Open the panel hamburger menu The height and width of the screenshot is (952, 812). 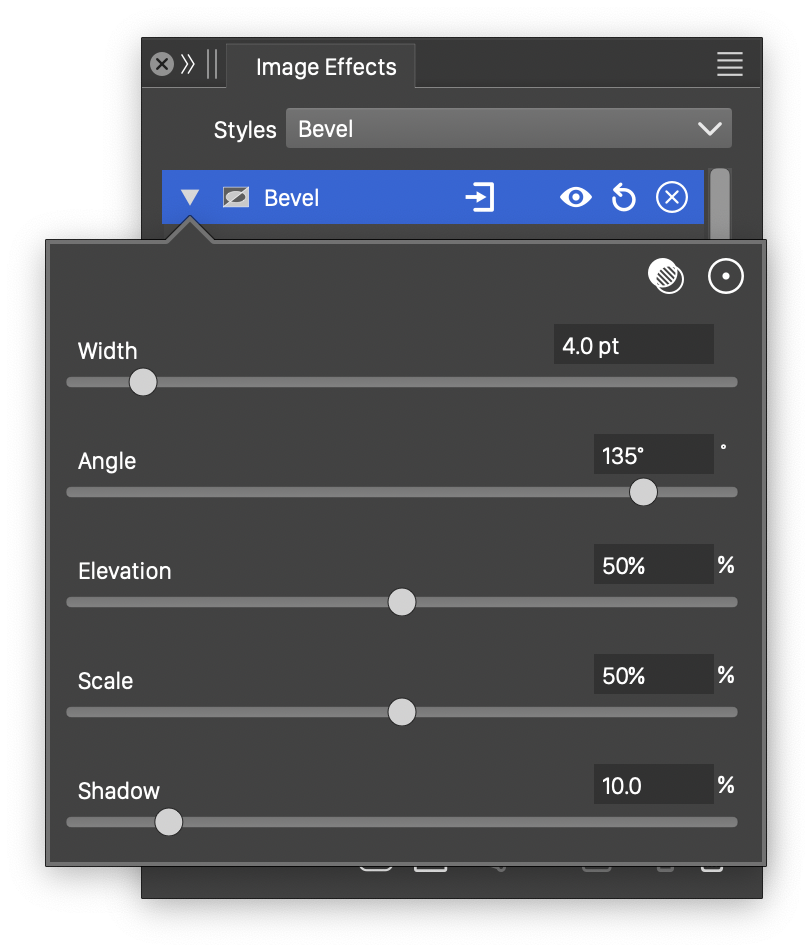click(730, 65)
